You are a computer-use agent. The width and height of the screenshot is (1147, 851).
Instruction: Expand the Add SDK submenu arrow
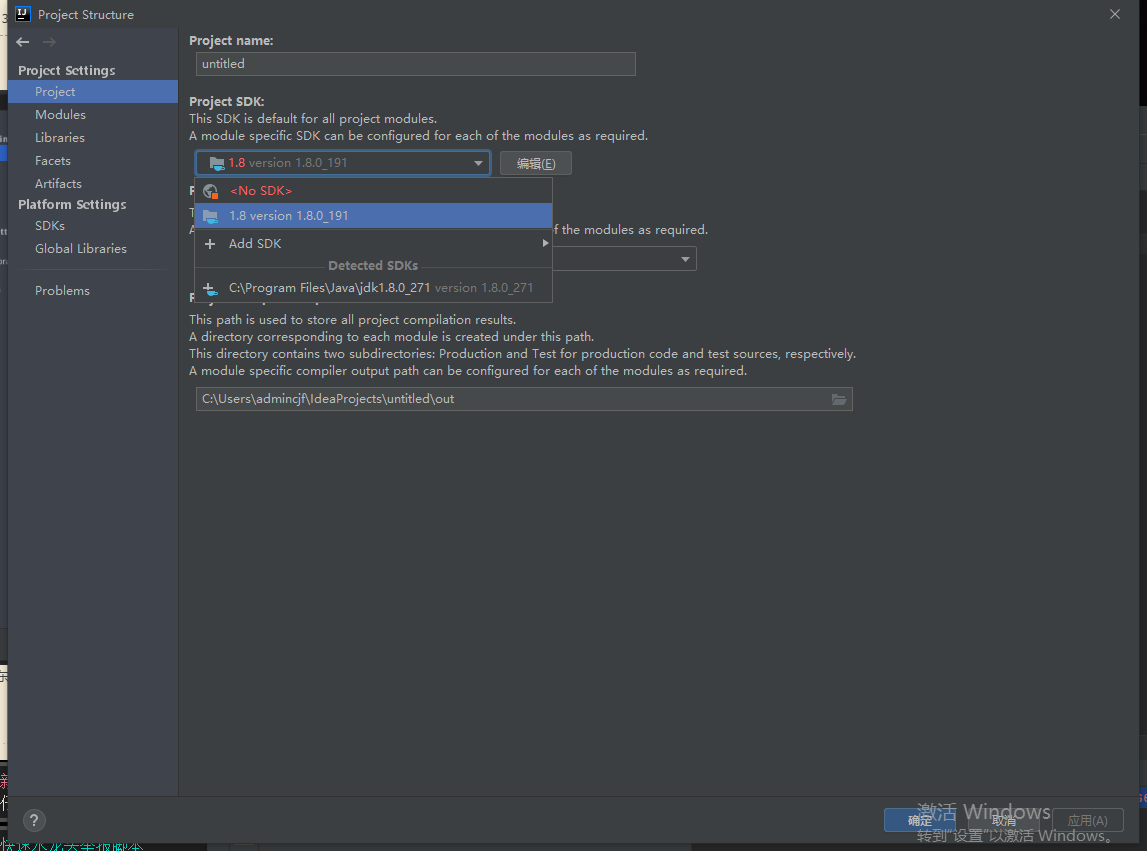(545, 244)
